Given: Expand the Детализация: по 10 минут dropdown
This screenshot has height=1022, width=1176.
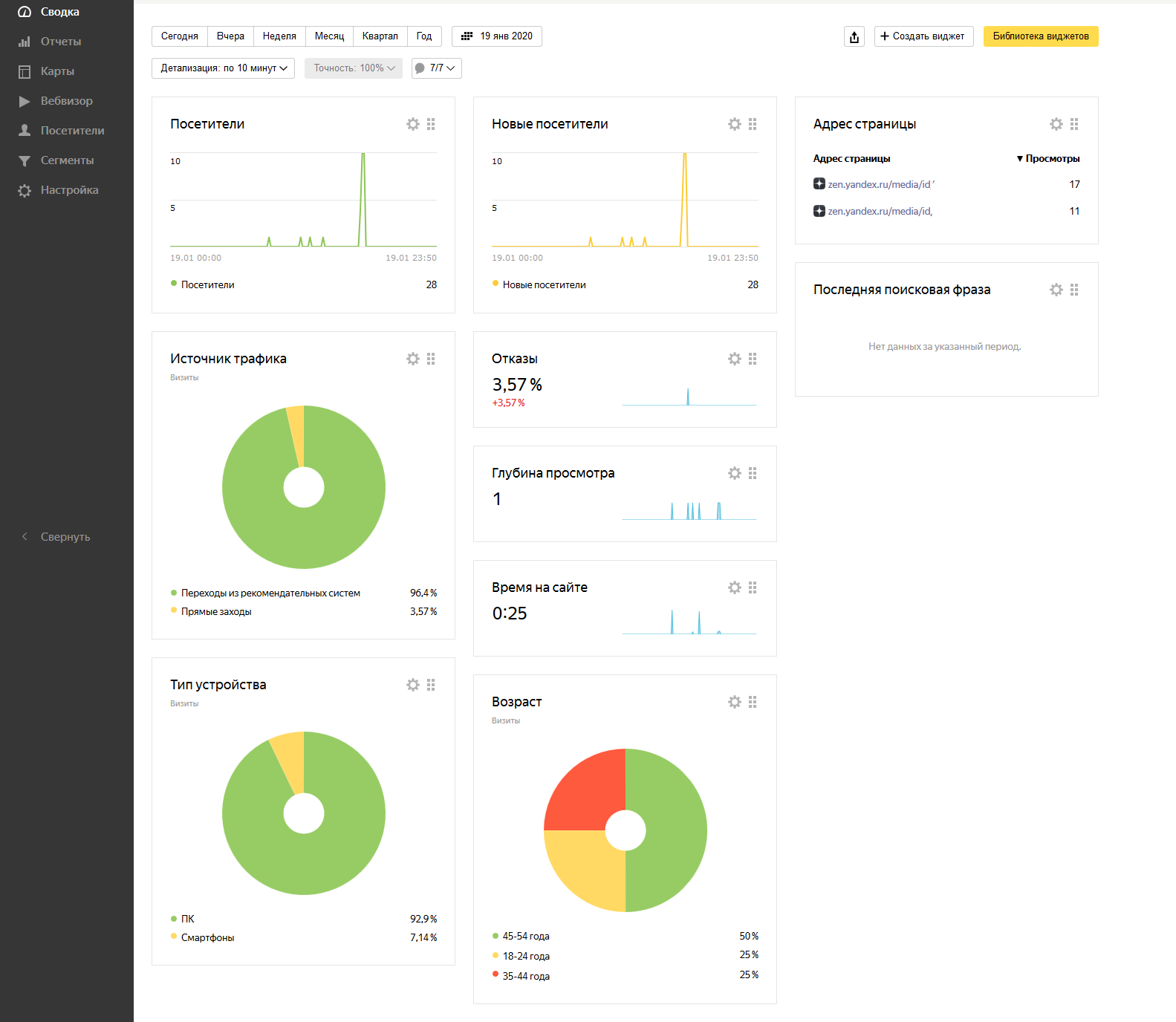Looking at the screenshot, I should coord(223,68).
